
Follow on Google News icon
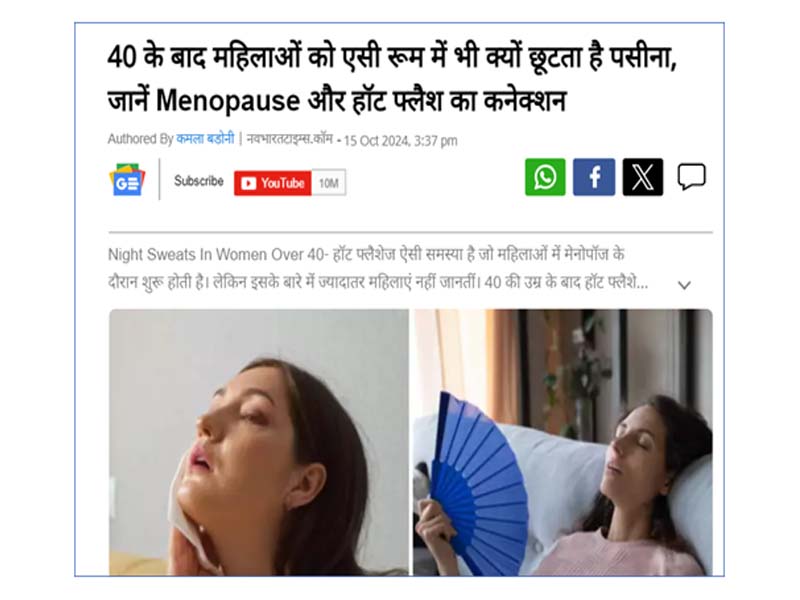click(127, 180)
